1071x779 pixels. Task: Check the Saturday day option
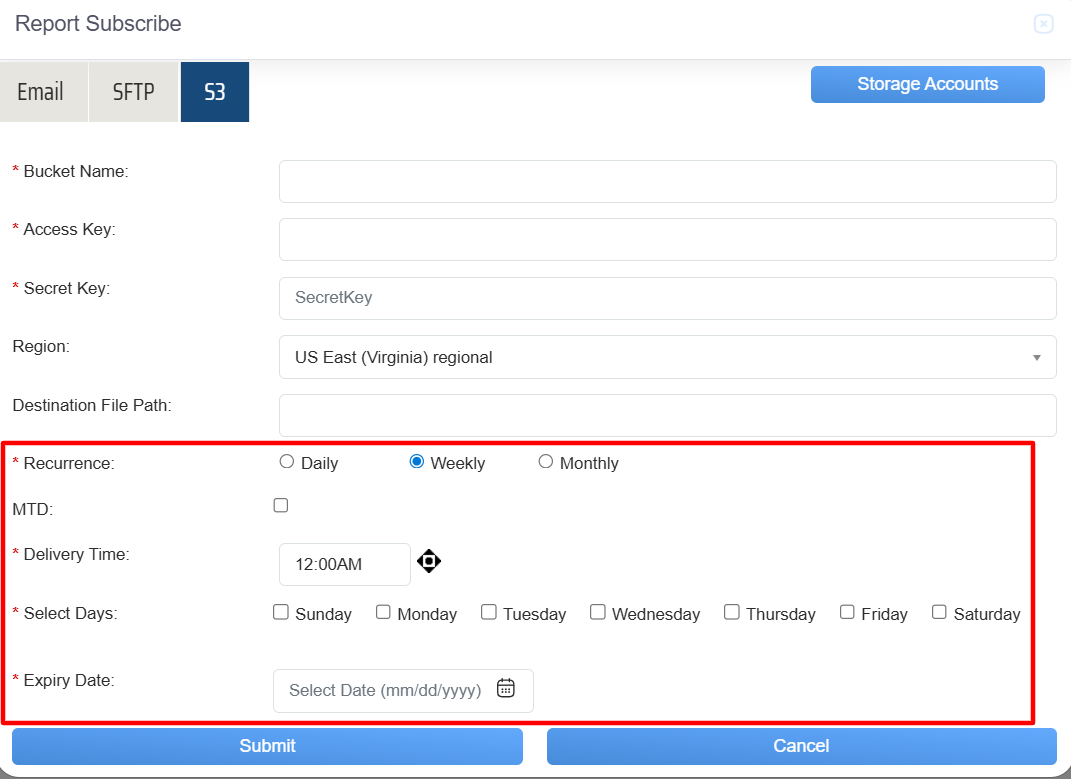pyautogui.click(x=939, y=612)
